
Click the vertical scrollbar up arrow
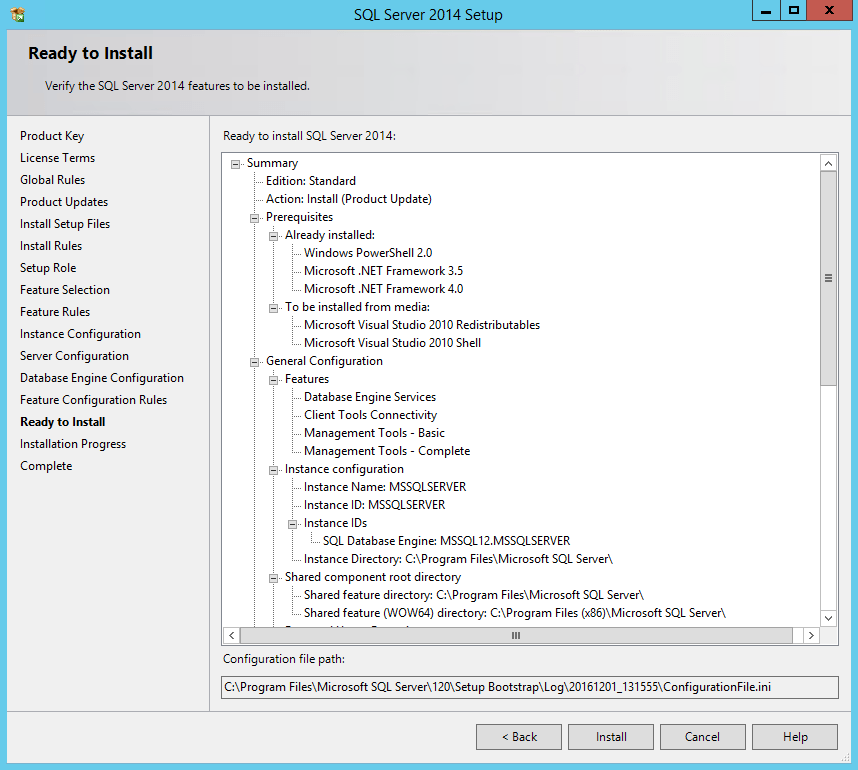828,163
